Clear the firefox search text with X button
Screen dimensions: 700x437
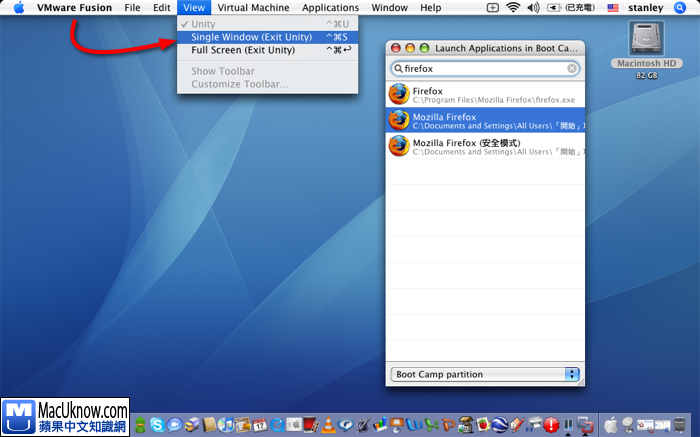[x=572, y=69]
